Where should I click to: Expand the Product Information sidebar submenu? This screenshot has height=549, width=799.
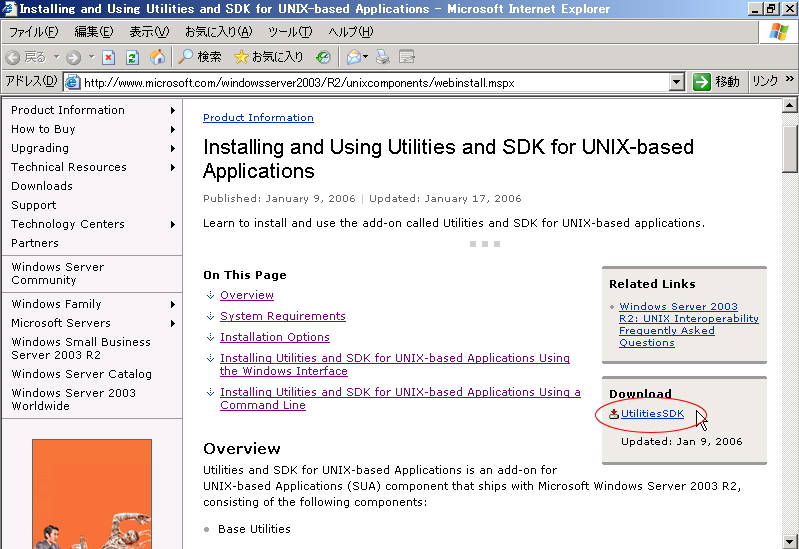pos(173,110)
